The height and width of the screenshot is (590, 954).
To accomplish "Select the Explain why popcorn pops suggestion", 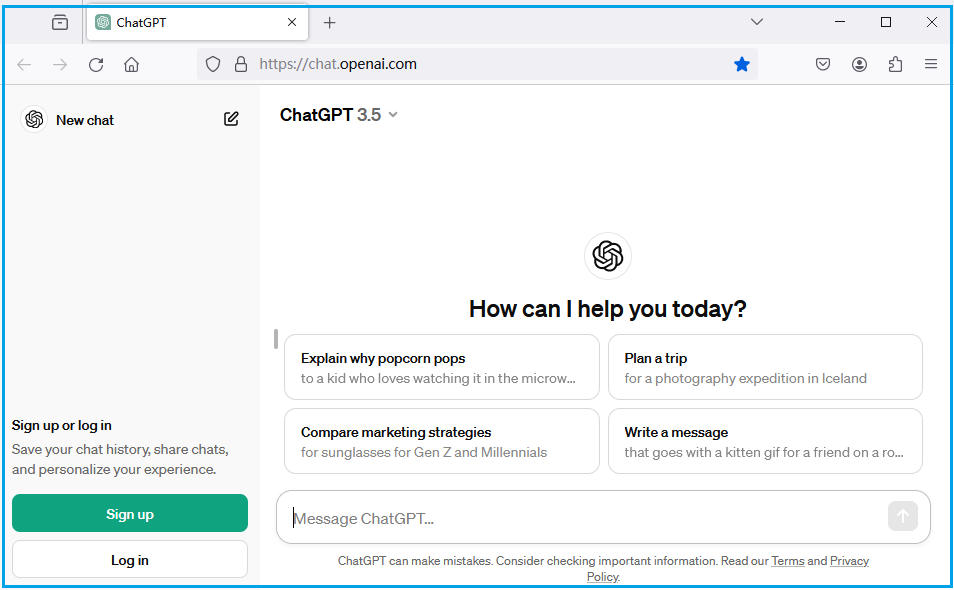I will coord(442,367).
